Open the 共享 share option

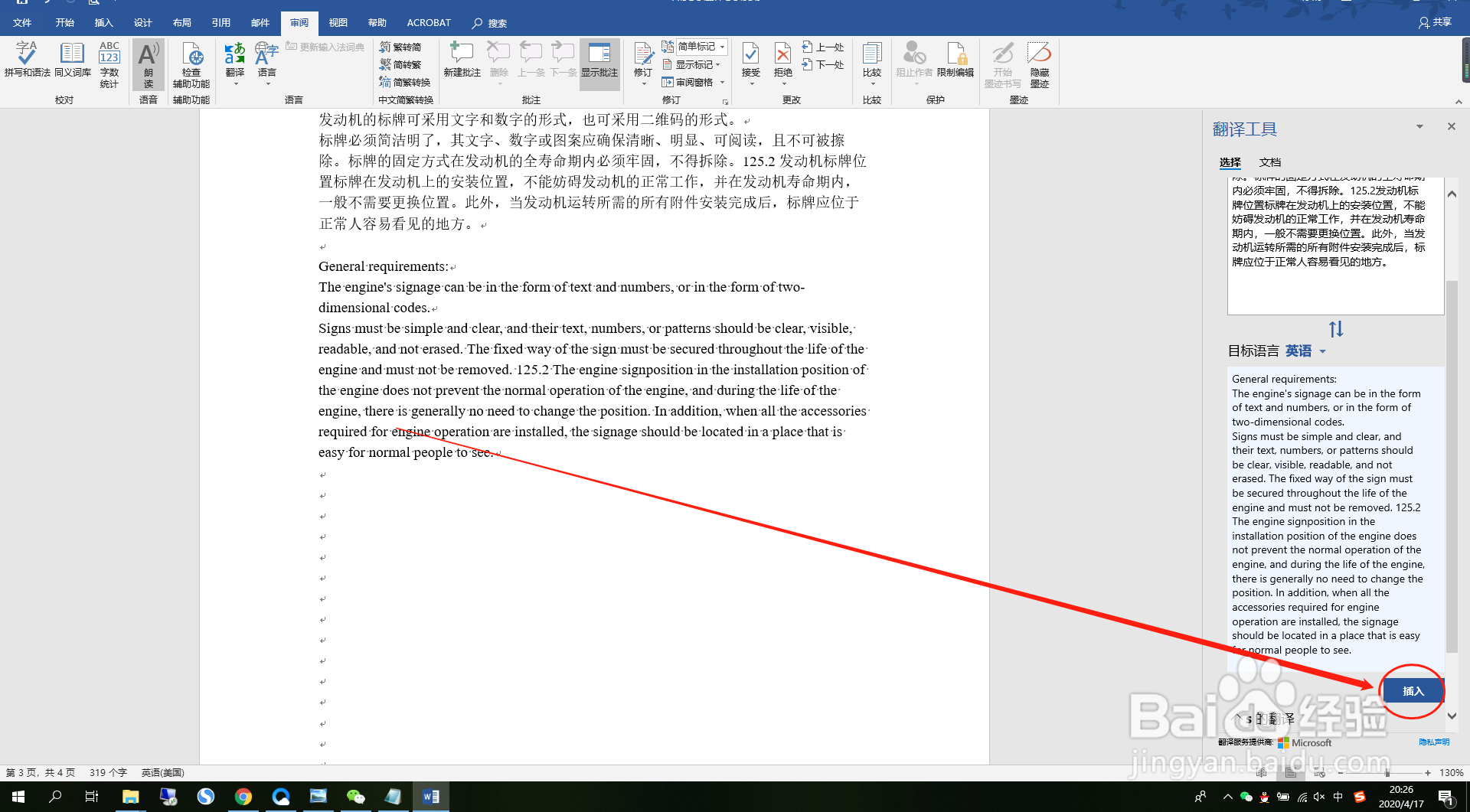(1436, 22)
